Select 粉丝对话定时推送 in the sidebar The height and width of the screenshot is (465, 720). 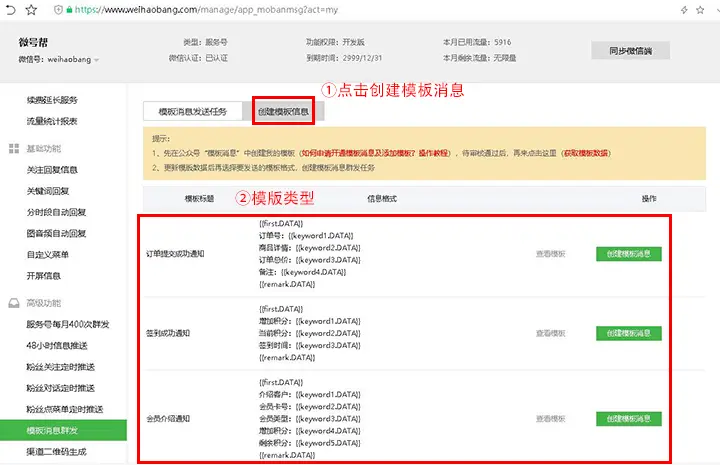coord(61,388)
